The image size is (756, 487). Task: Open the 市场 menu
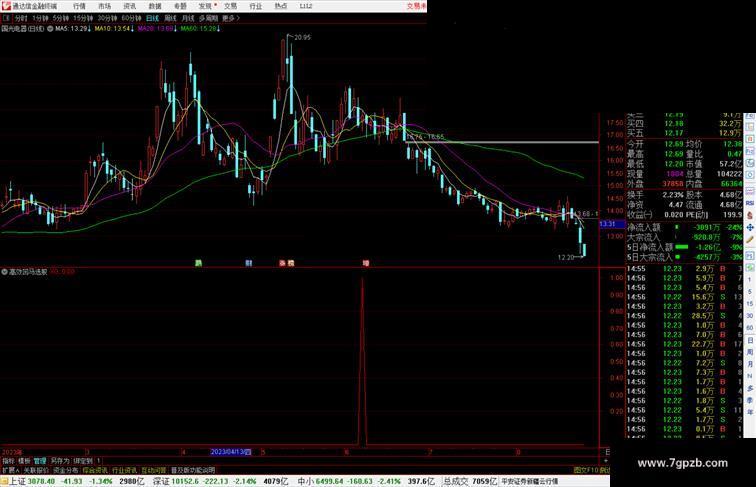click(x=104, y=6)
